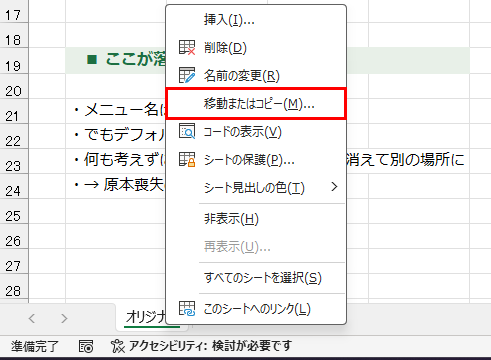
Task: Click the accessibility person icon
Action: pos(117,346)
